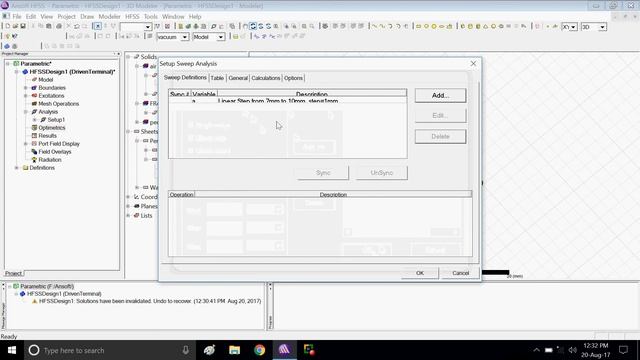
Task: Open the Tools menu
Action: pos(151,17)
